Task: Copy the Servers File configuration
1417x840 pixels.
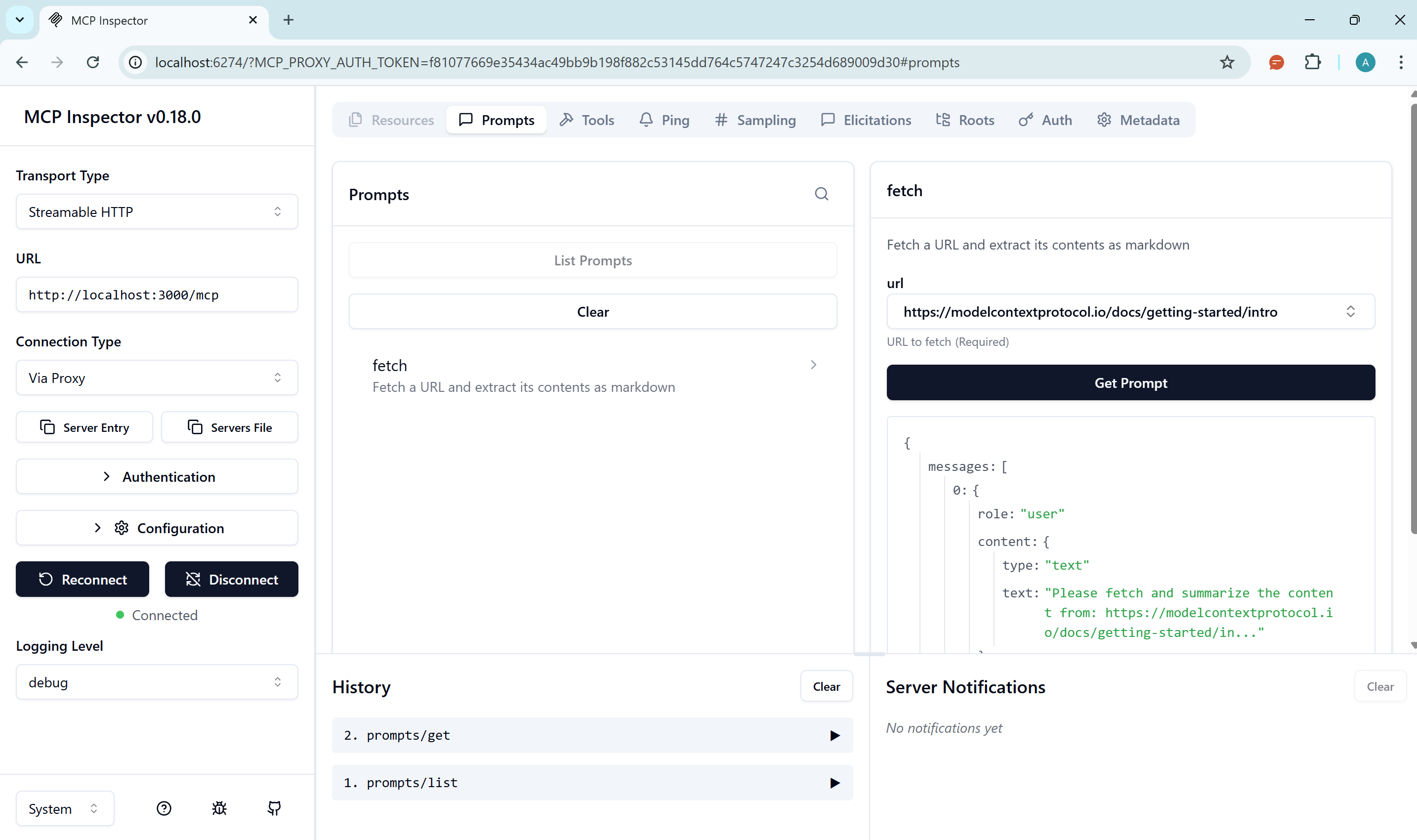Action: pos(229,427)
